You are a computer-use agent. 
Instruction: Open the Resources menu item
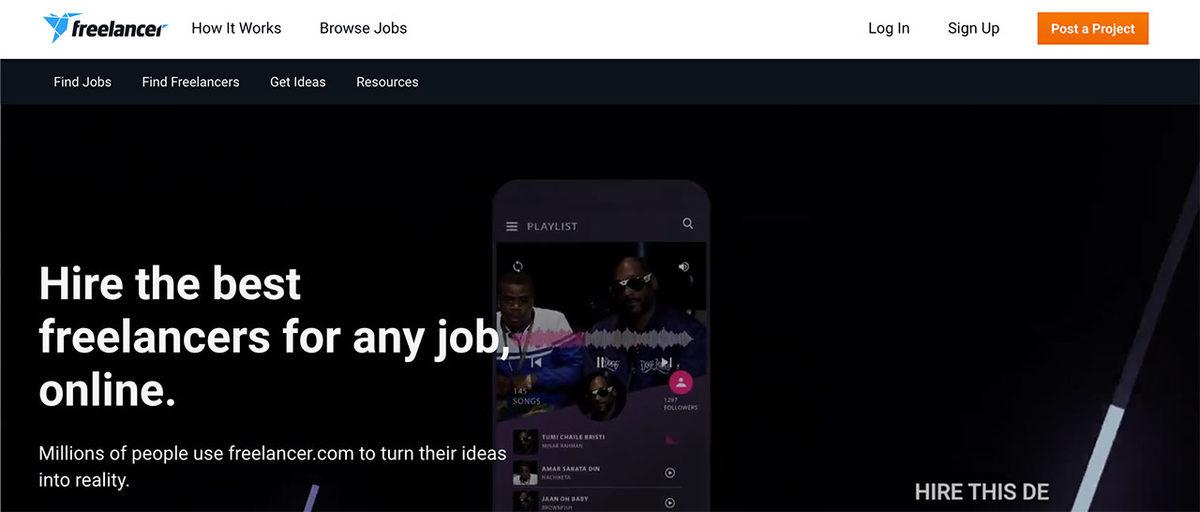(x=387, y=82)
